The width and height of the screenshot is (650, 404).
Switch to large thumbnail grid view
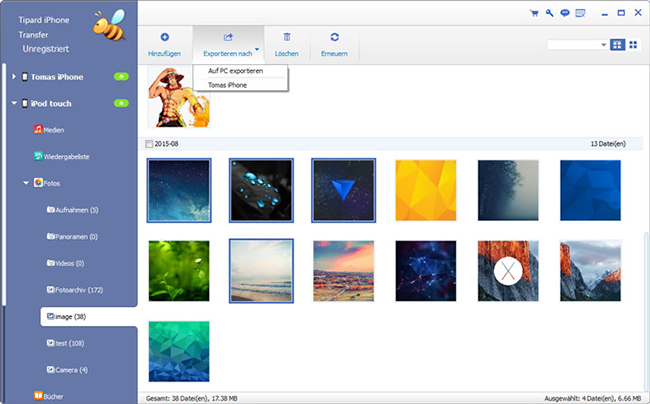[617, 45]
